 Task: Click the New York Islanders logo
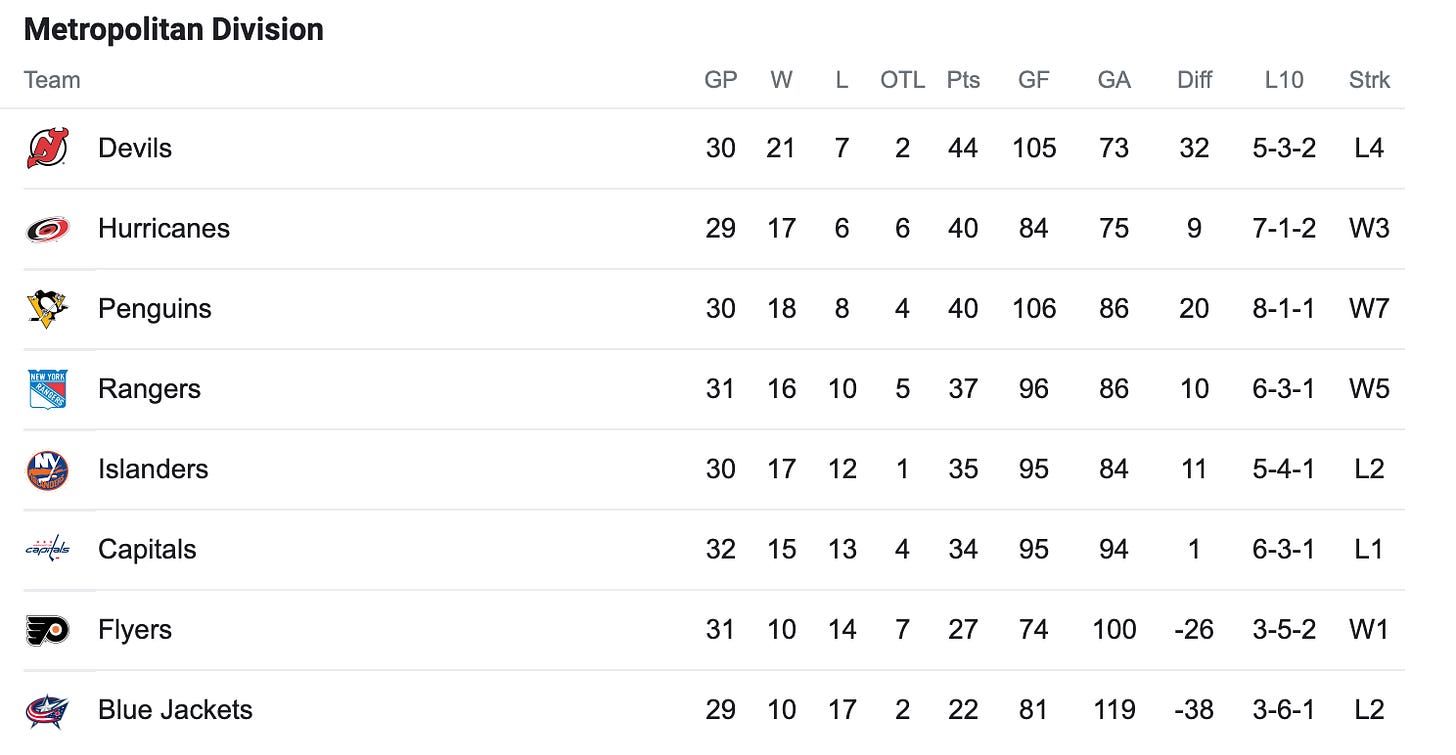click(x=47, y=470)
